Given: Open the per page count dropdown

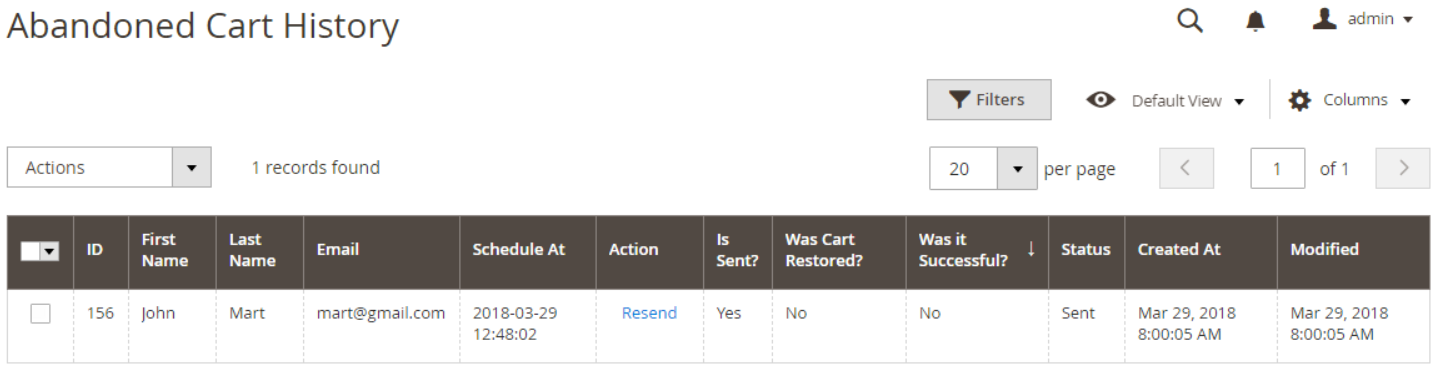Looking at the screenshot, I should coord(1017,168).
